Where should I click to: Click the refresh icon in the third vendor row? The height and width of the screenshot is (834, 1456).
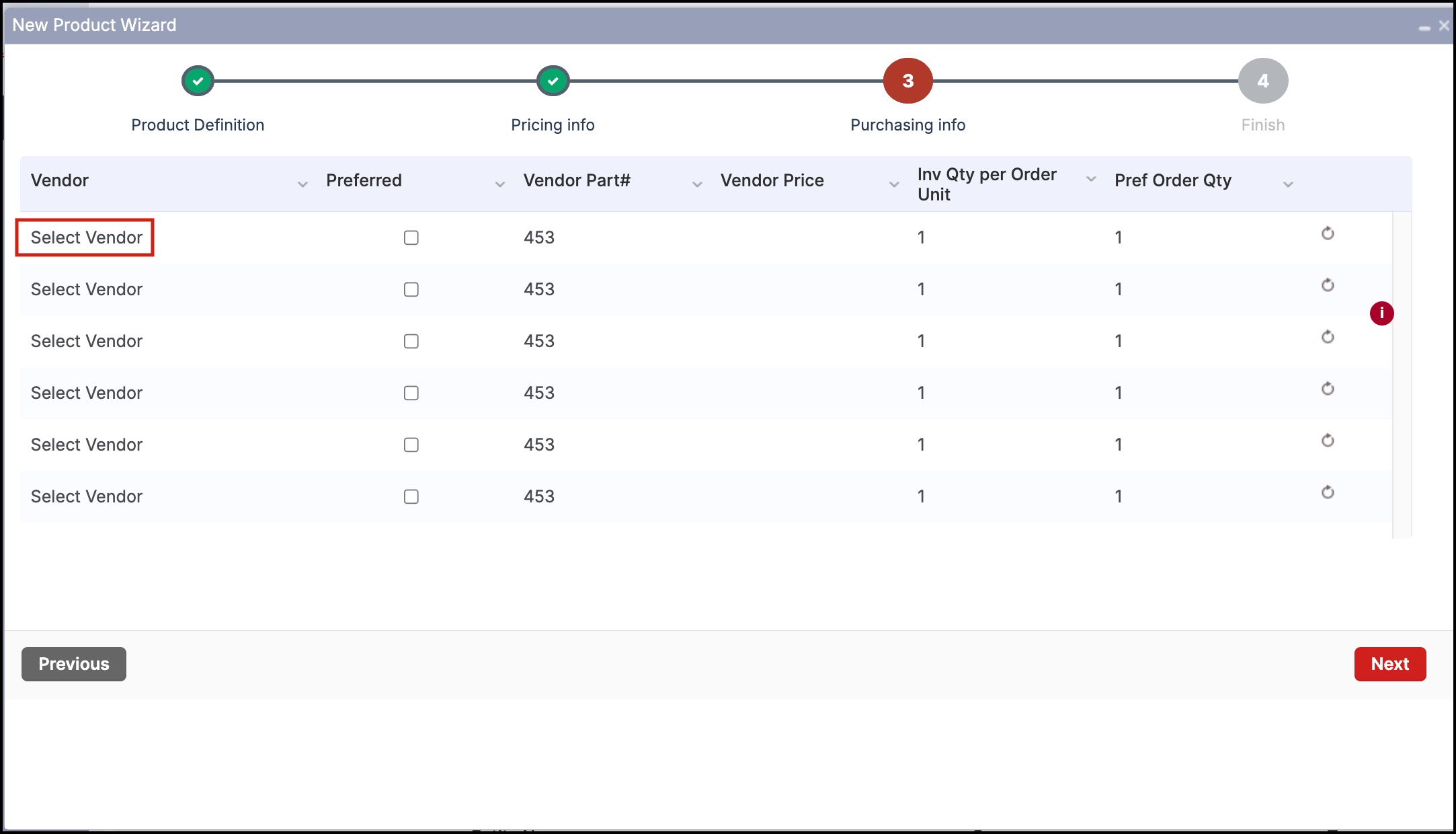pos(1328,337)
